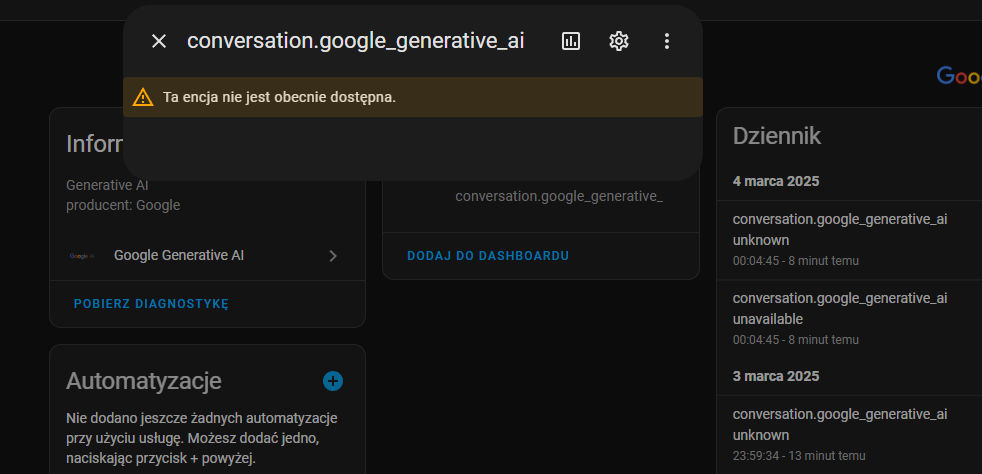Open entity settings gear

click(619, 41)
